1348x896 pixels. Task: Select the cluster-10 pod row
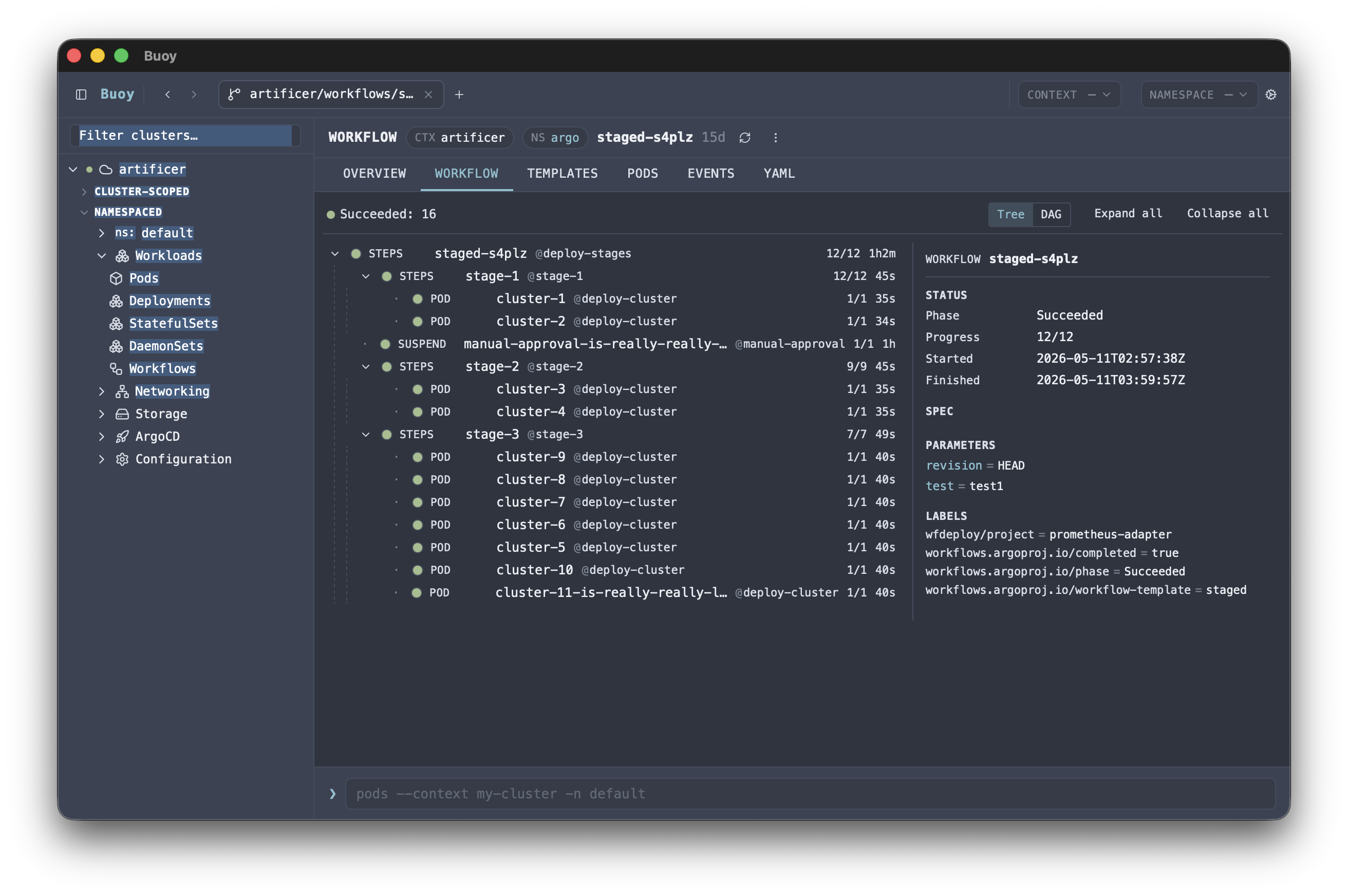(x=614, y=570)
